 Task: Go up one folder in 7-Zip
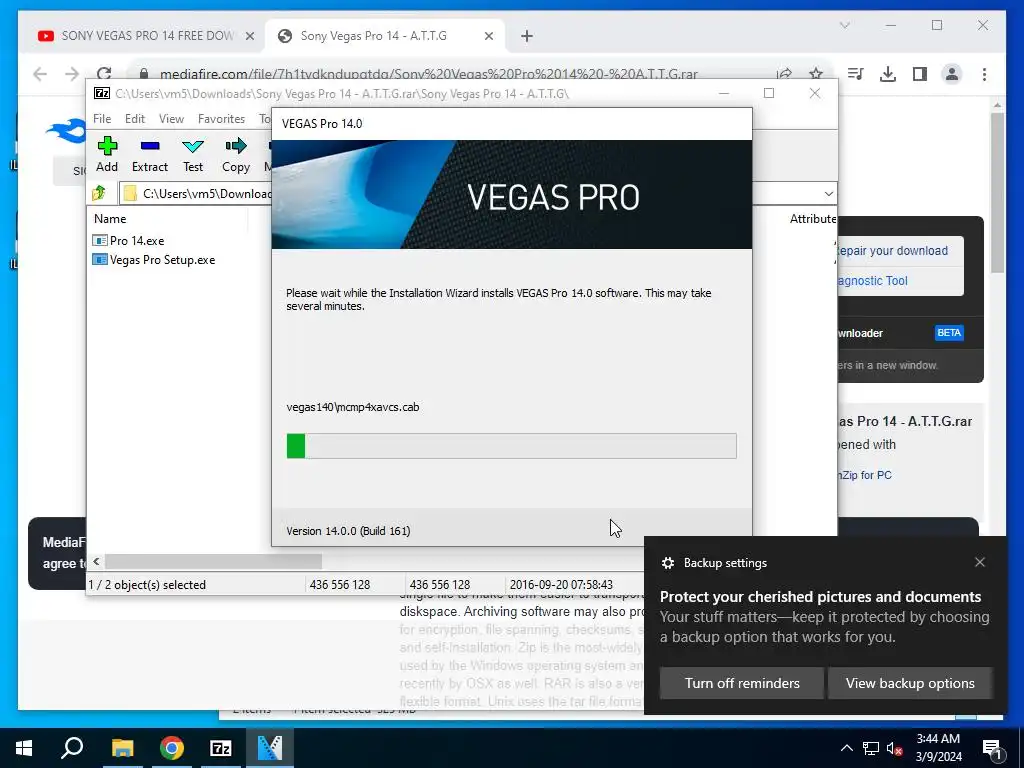pos(99,193)
